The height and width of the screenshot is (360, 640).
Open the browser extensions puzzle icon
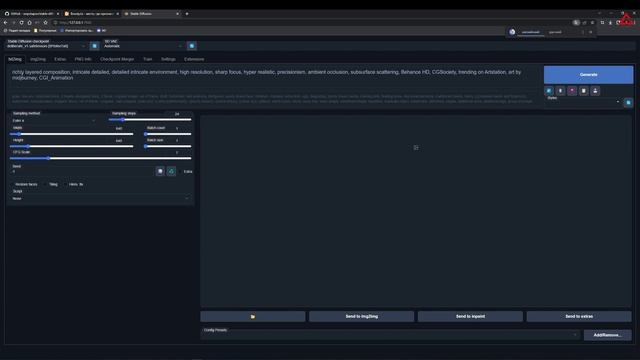tap(602, 22)
